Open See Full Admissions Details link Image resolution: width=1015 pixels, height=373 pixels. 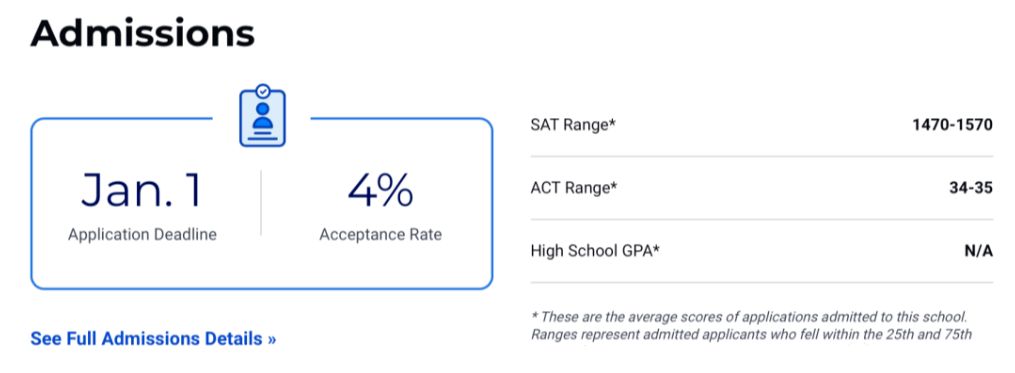(x=153, y=339)
